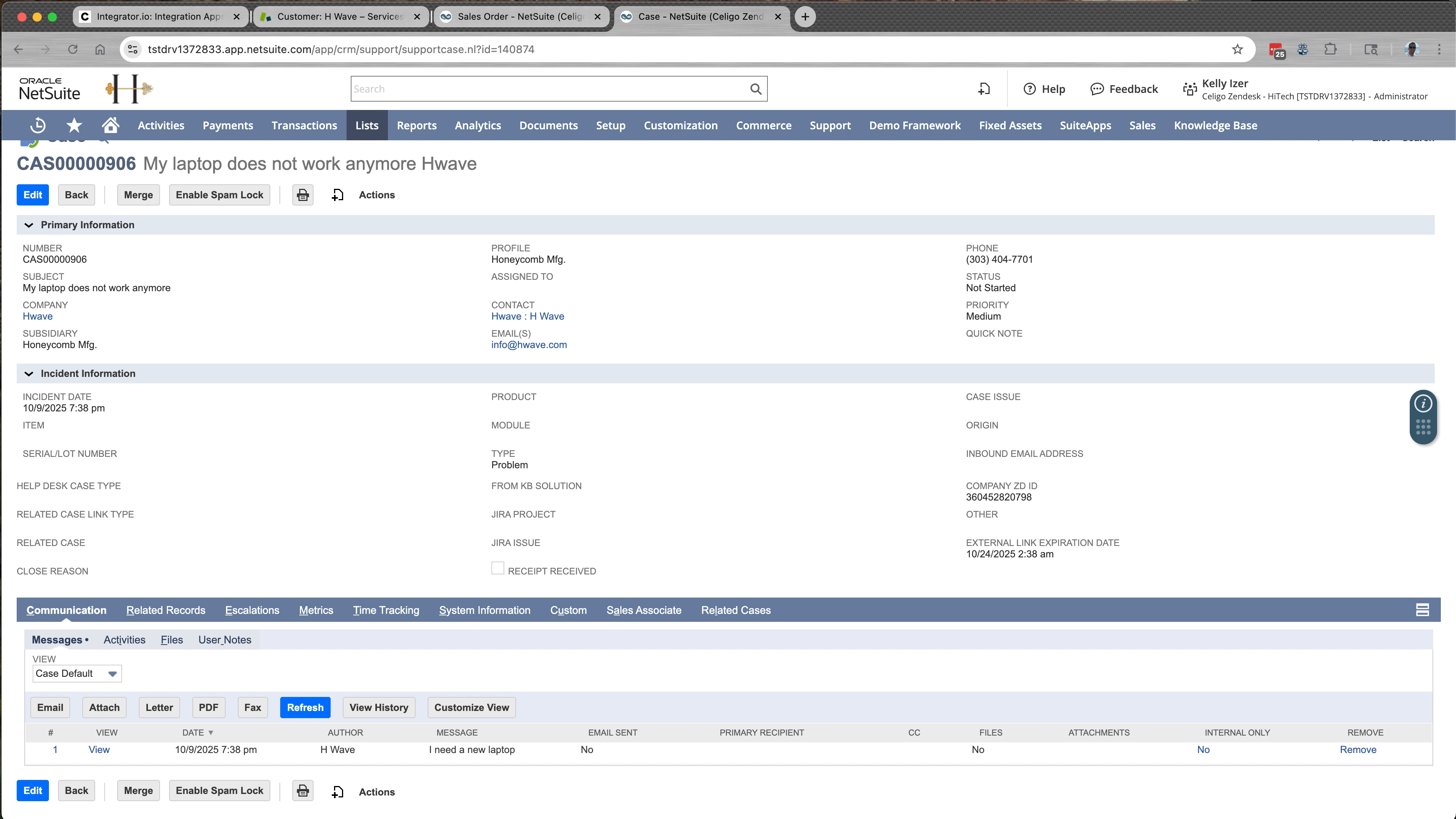Screen dimensions: 1456x819
Task: Open the search magnifier in the global search bar
Action: click(756, 89)
